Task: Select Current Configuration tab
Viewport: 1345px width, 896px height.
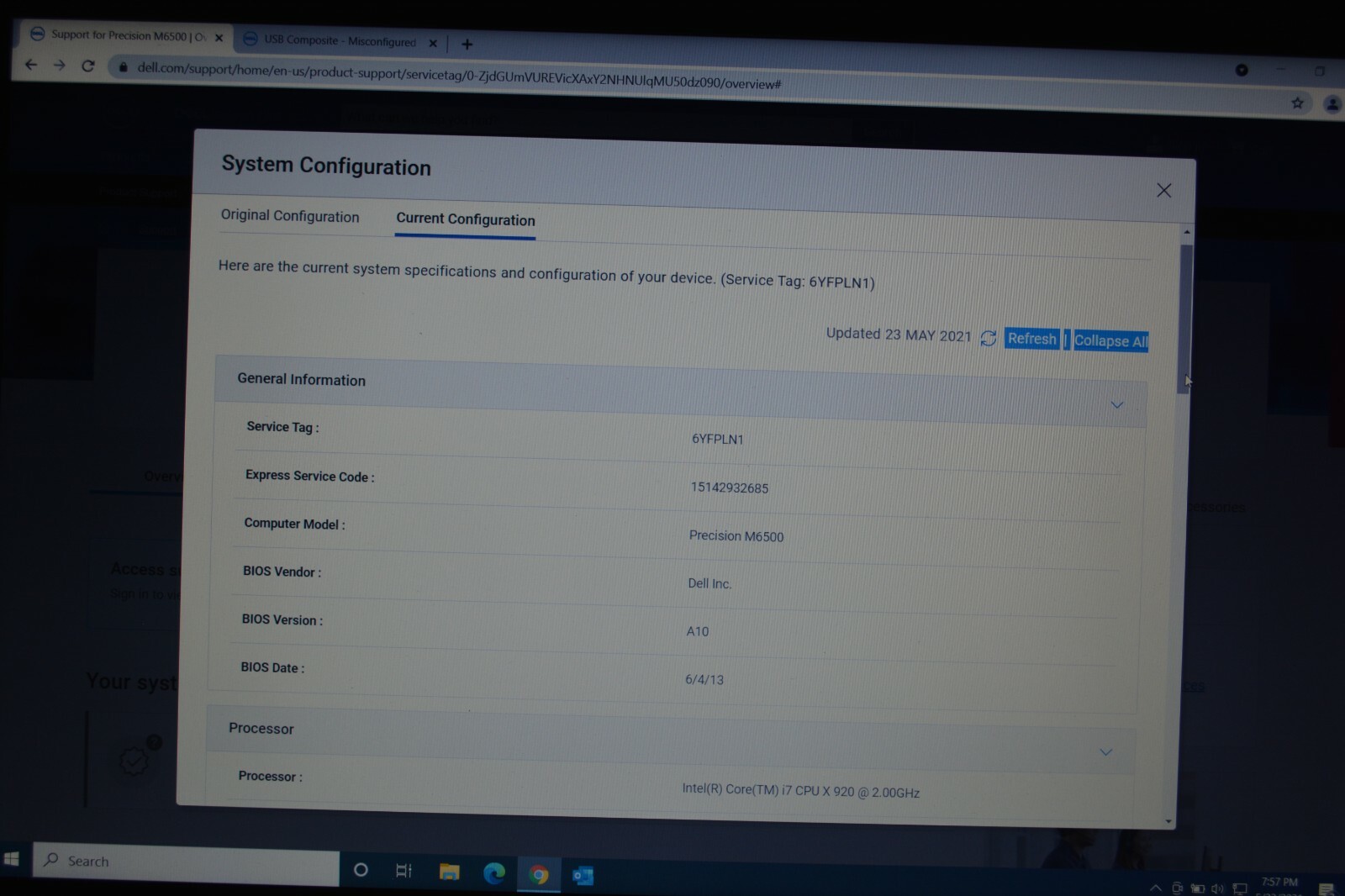Action: point(466,219)
